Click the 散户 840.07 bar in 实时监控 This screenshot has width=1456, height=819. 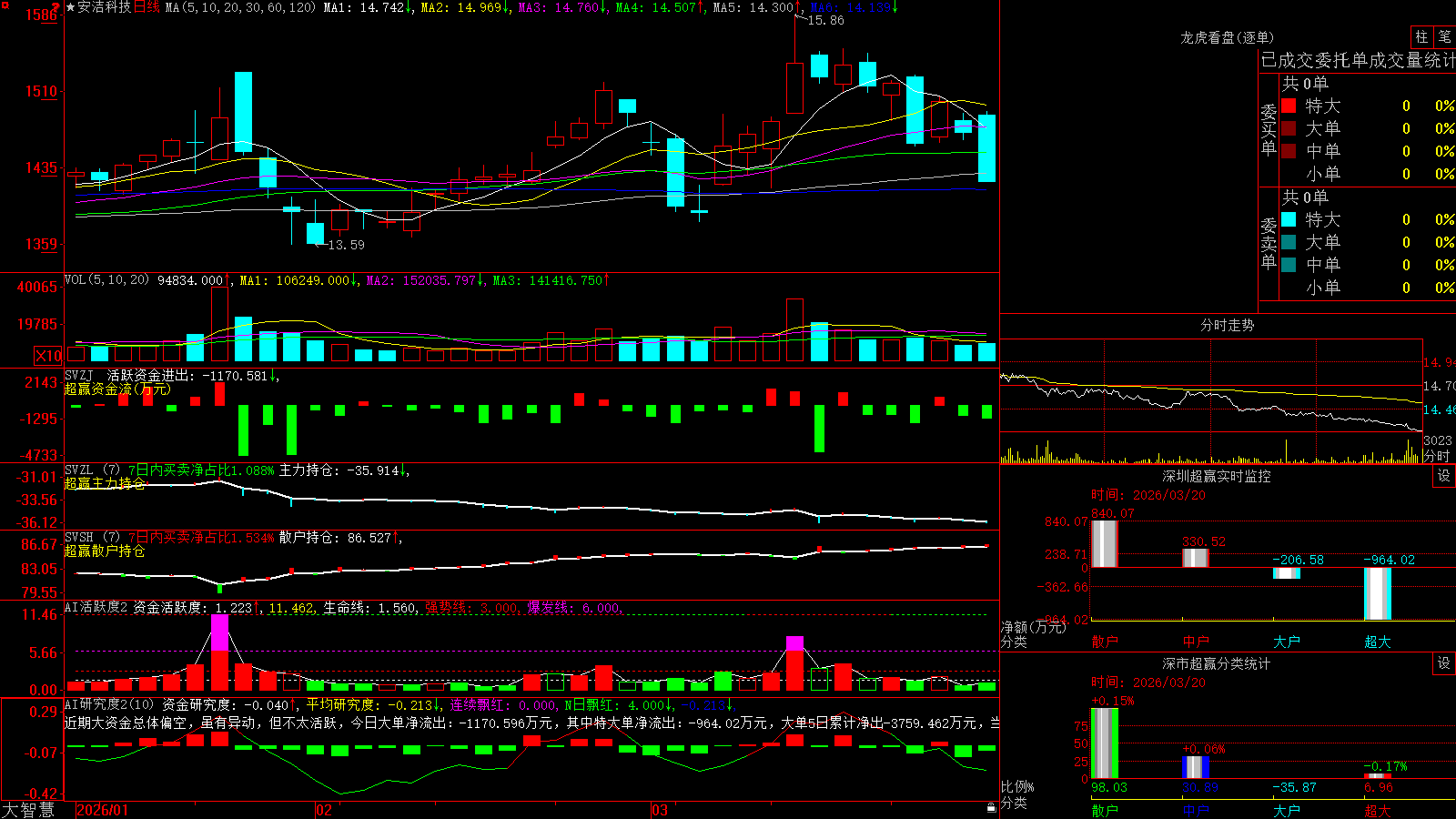click(x=1104, y=543)
